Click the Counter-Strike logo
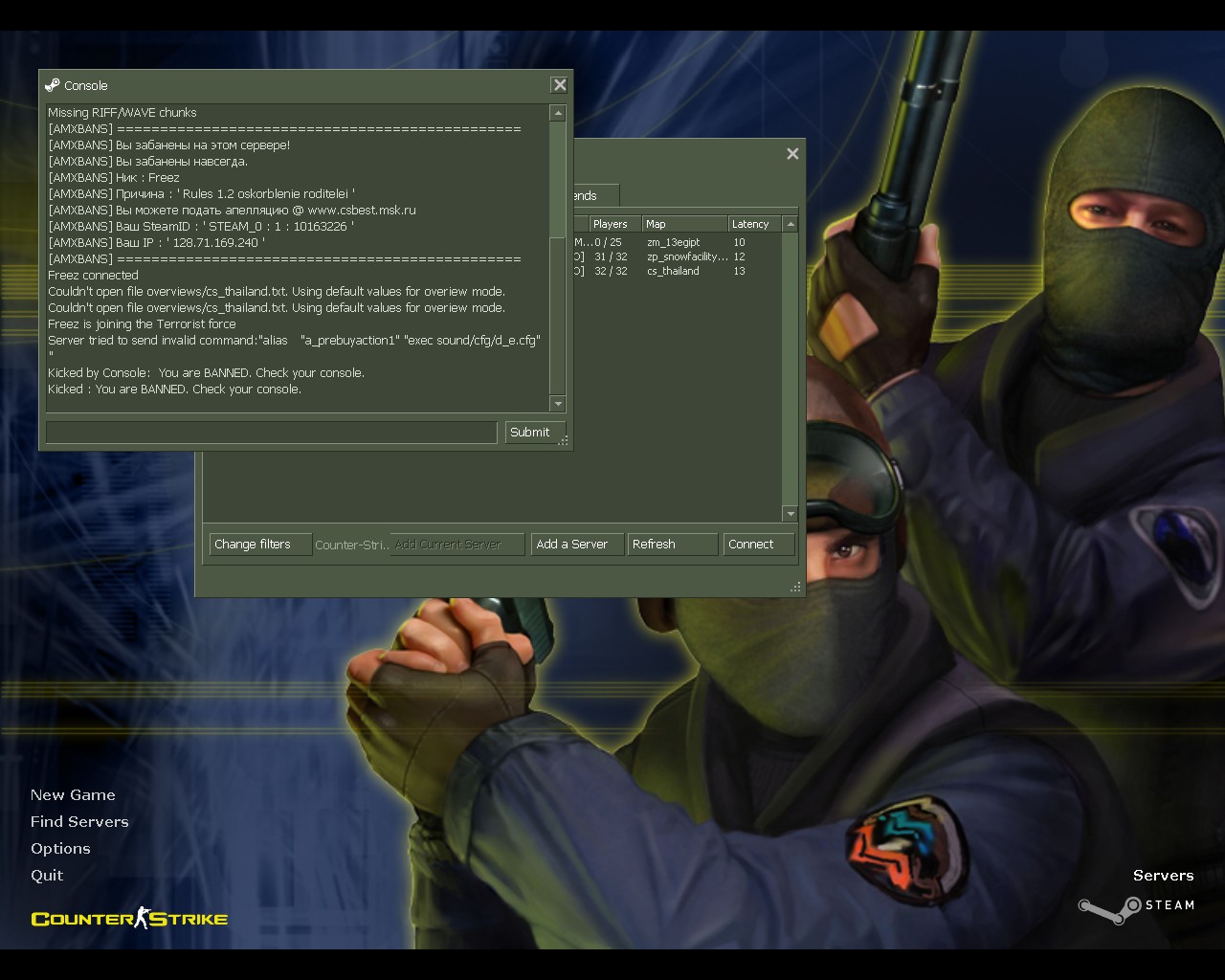Image resolution: width=1225 pixels, height=980 pixels. 129,919
